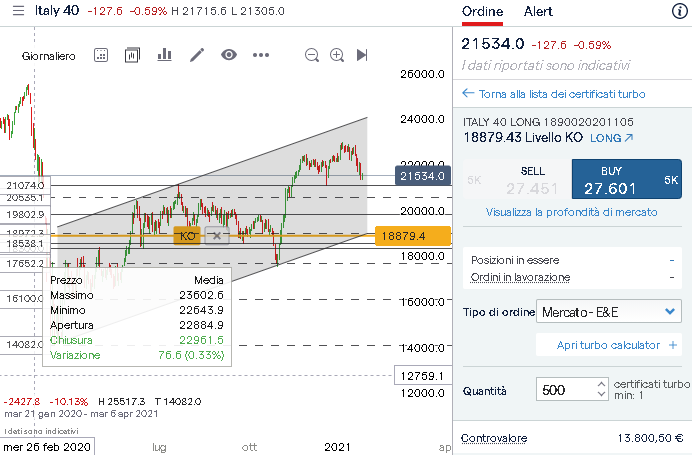Open more chart options (three dots)
Screen dimensions: 692x455
click(x=261, y=55)
